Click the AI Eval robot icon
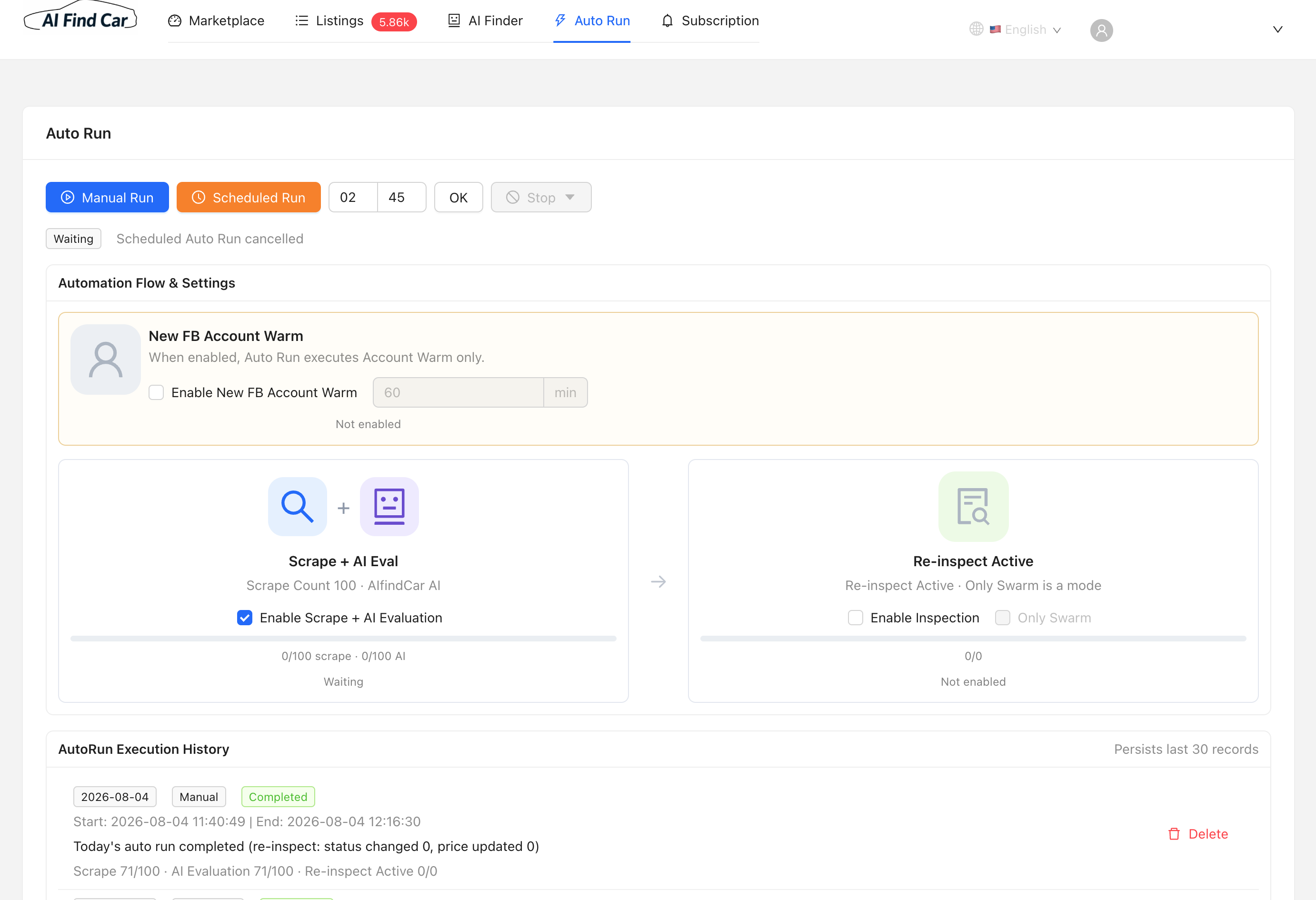The height and width of the screenshot is (900, 1316). coord(389,506)
